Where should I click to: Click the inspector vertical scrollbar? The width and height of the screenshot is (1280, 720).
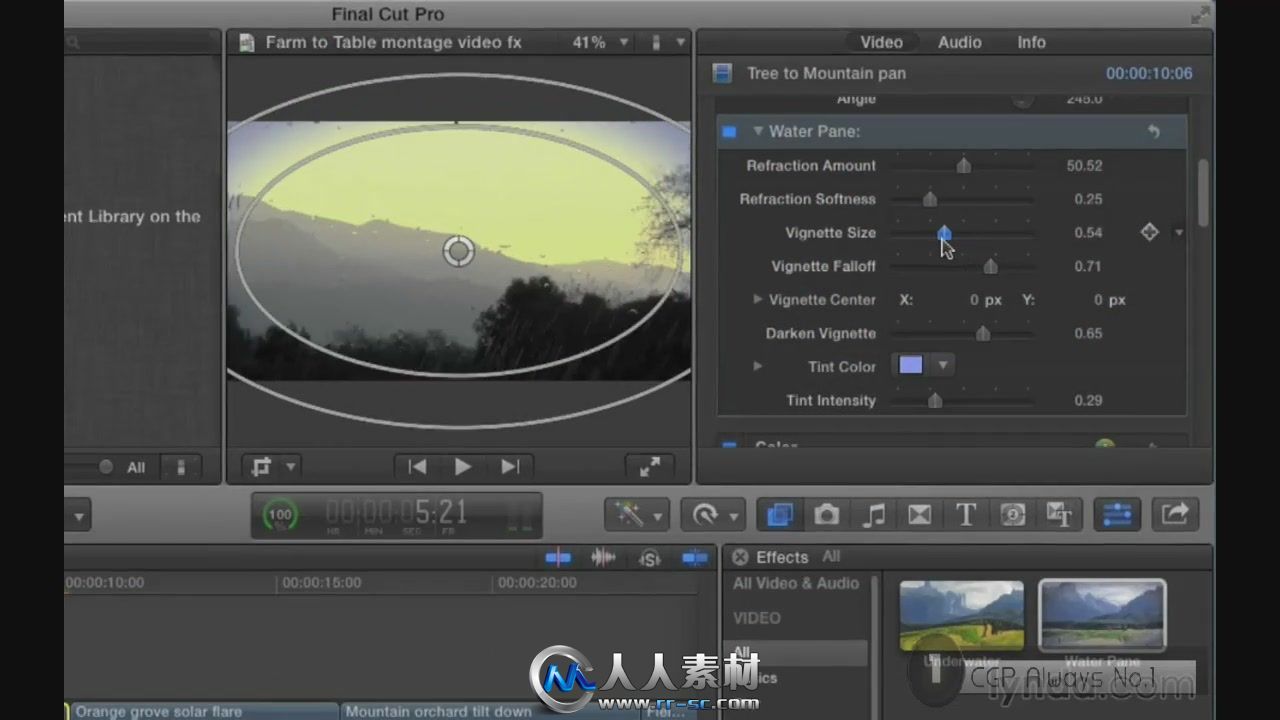point(1202,192)
